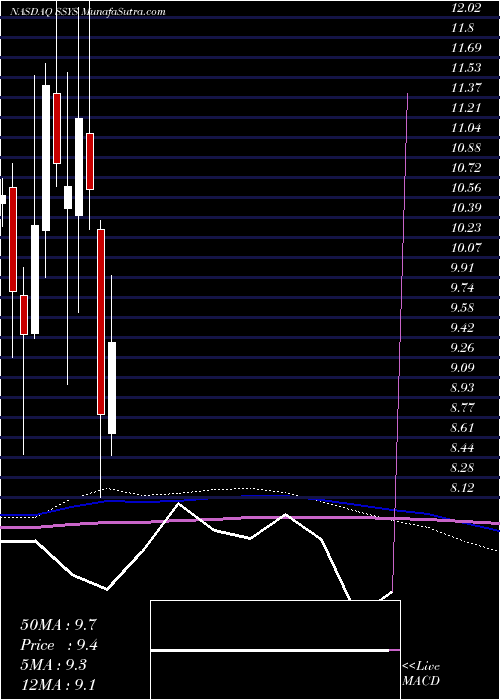Click the 11.21 price axis label
This screenshot has width=500, height=700.
point(466,108)
